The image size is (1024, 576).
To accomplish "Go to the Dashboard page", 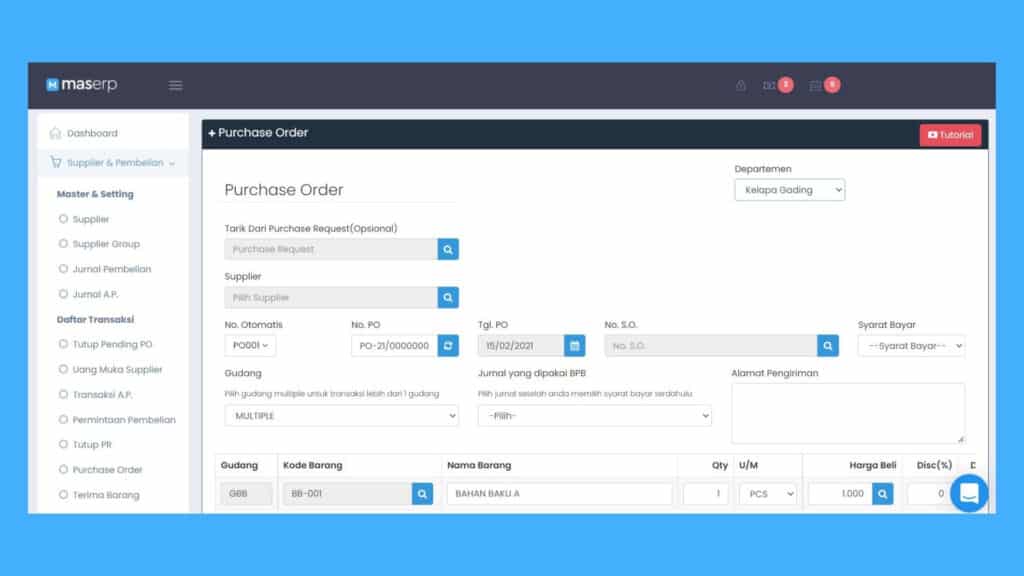I will (92, 132).
